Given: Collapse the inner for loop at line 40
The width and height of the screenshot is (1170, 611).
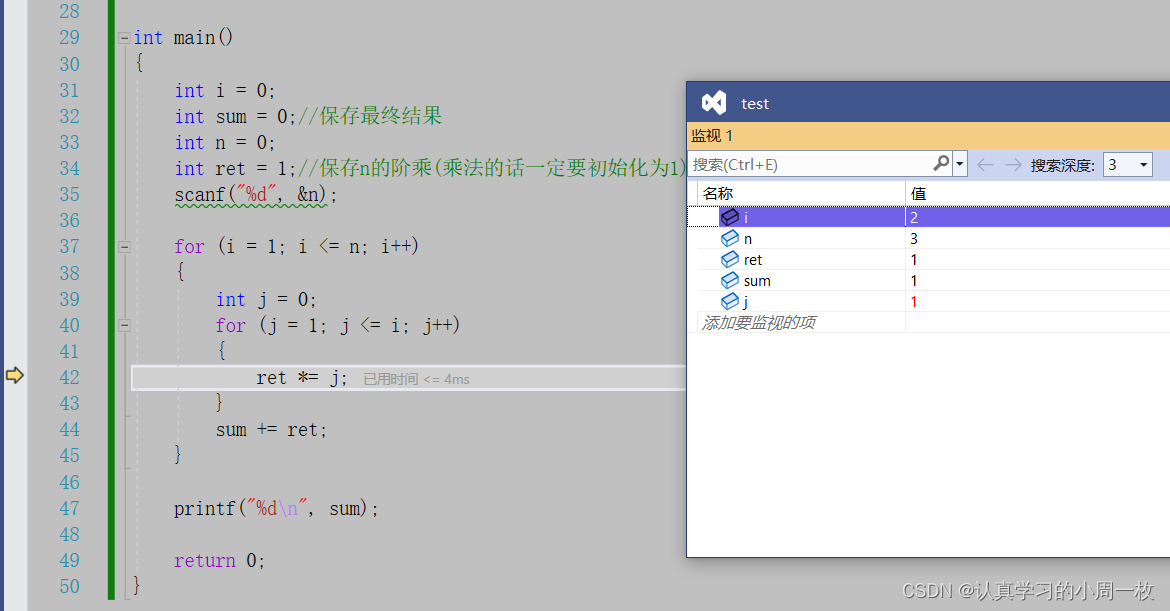Looking at the screenshot, I should click(124, 326).
